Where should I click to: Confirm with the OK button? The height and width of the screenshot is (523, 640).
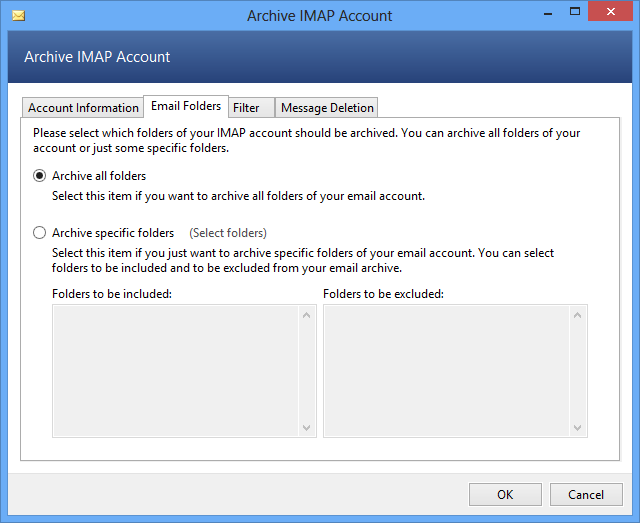[505, 494]
